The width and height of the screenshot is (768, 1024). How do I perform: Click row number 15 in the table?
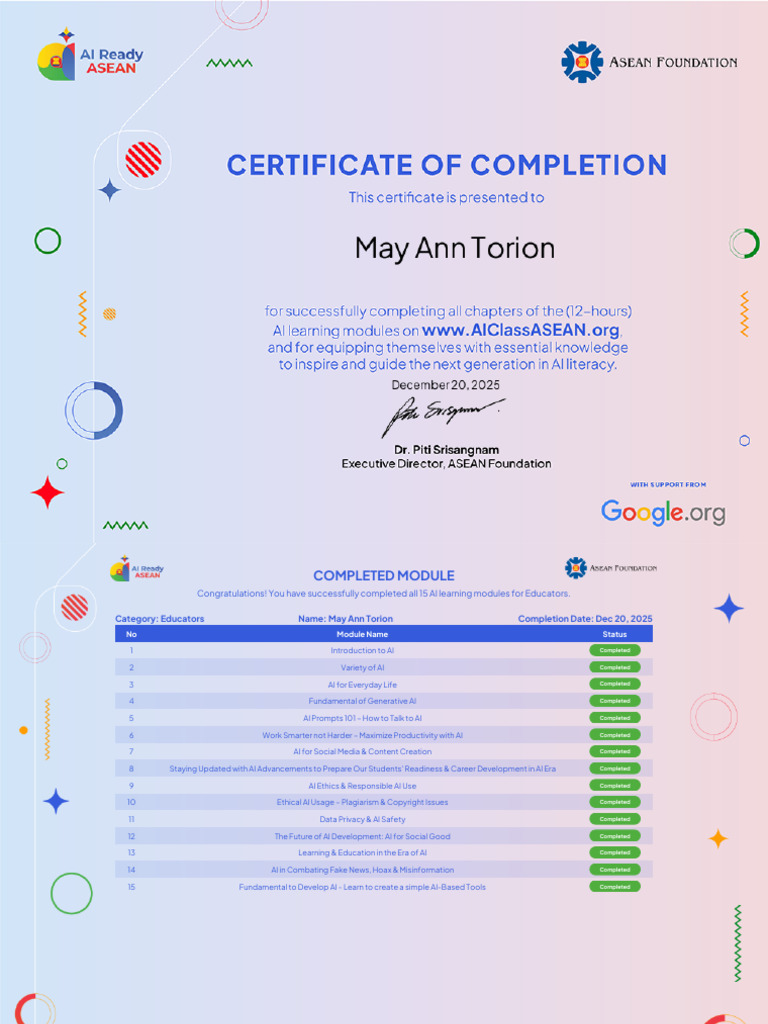click(131, 887)
